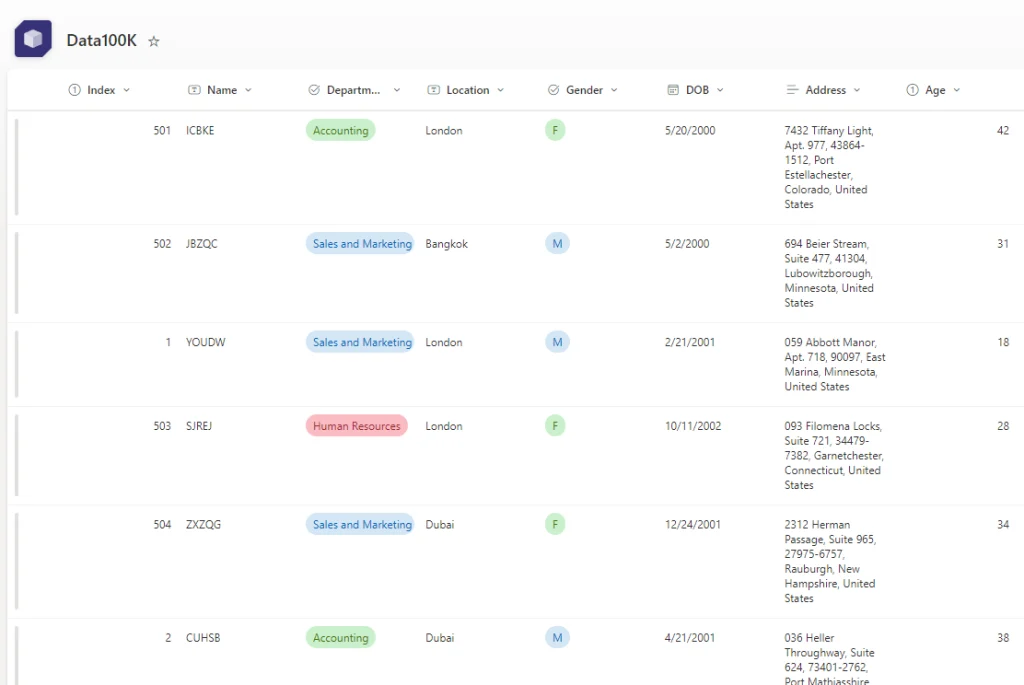The image size is (1024, 685).
Task: Select the name cell ZXZQG
Action: pyautogui.click(x=203, y=524)
